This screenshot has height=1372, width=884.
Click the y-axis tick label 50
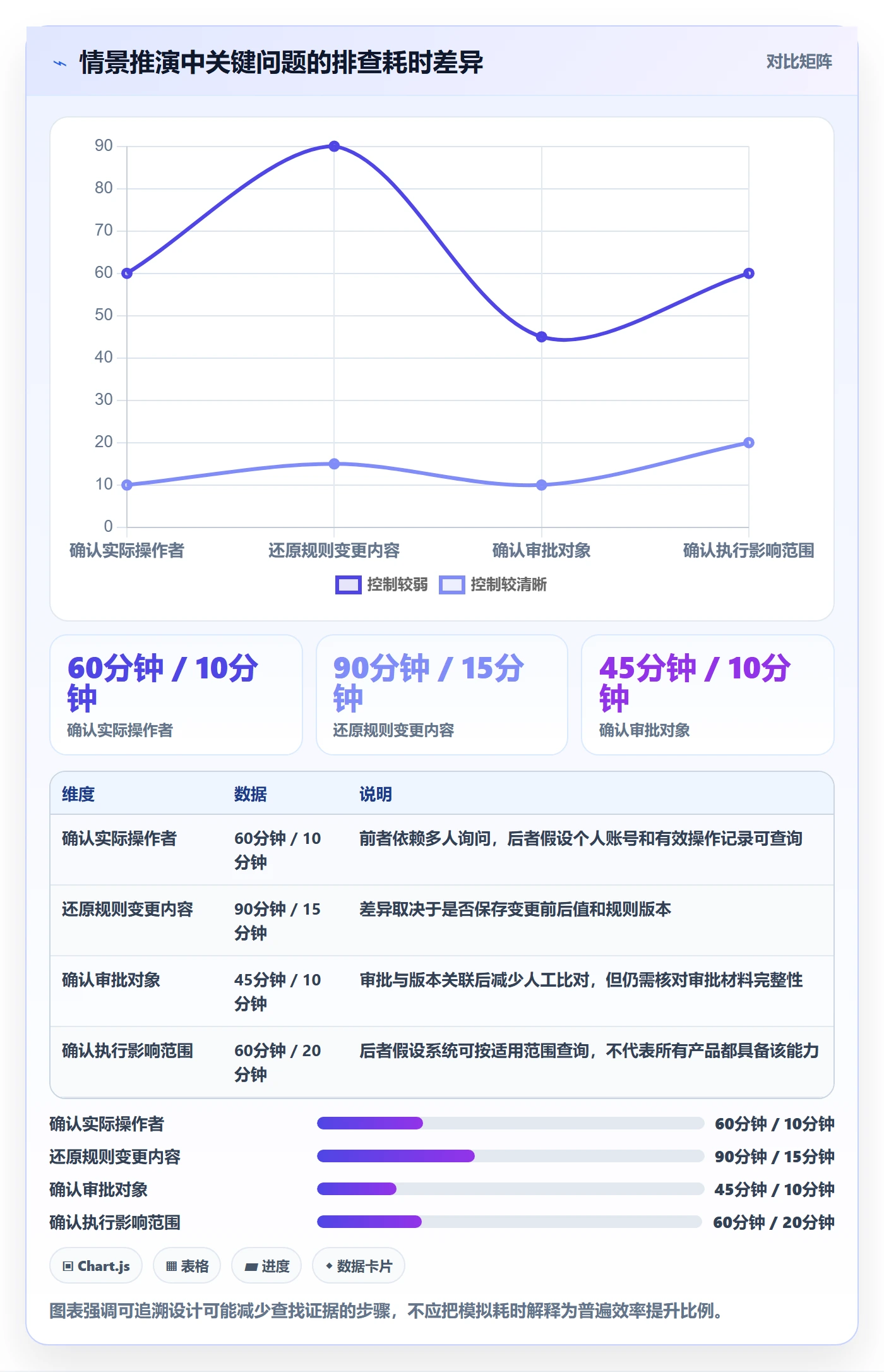click(x=104, y=315)
